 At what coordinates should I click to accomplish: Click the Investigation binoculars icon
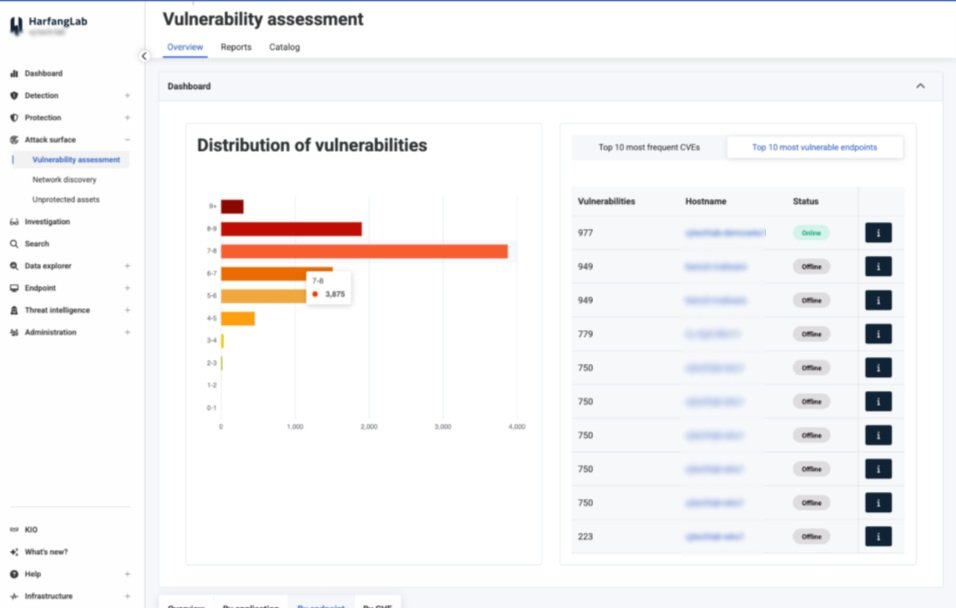coord(14,222)
